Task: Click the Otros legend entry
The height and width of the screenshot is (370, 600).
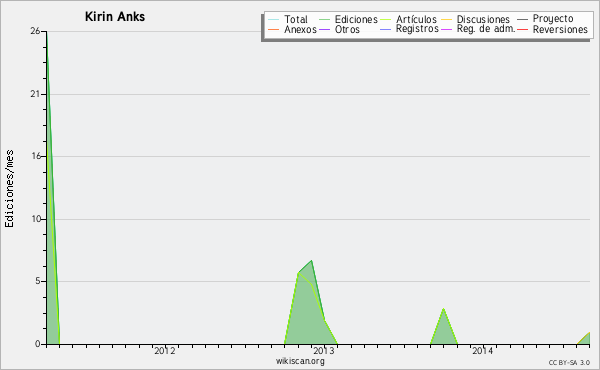Action: coord(339,29)
